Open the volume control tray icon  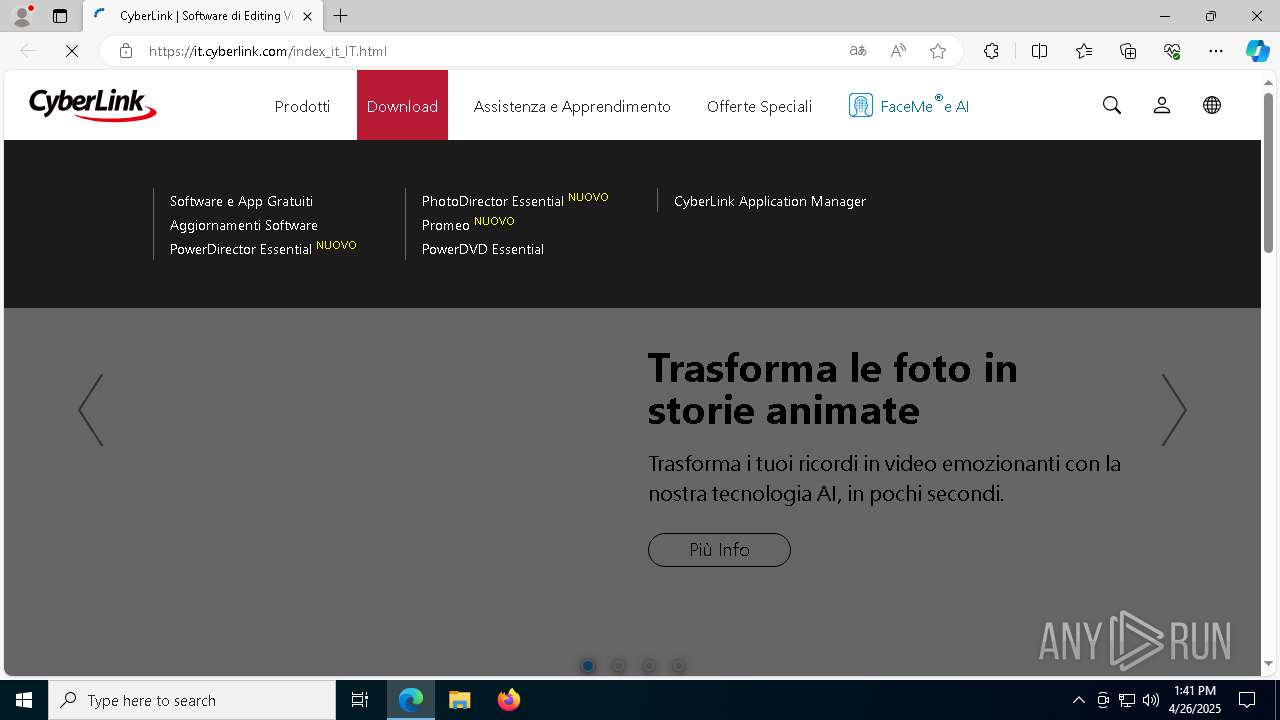1151,700
